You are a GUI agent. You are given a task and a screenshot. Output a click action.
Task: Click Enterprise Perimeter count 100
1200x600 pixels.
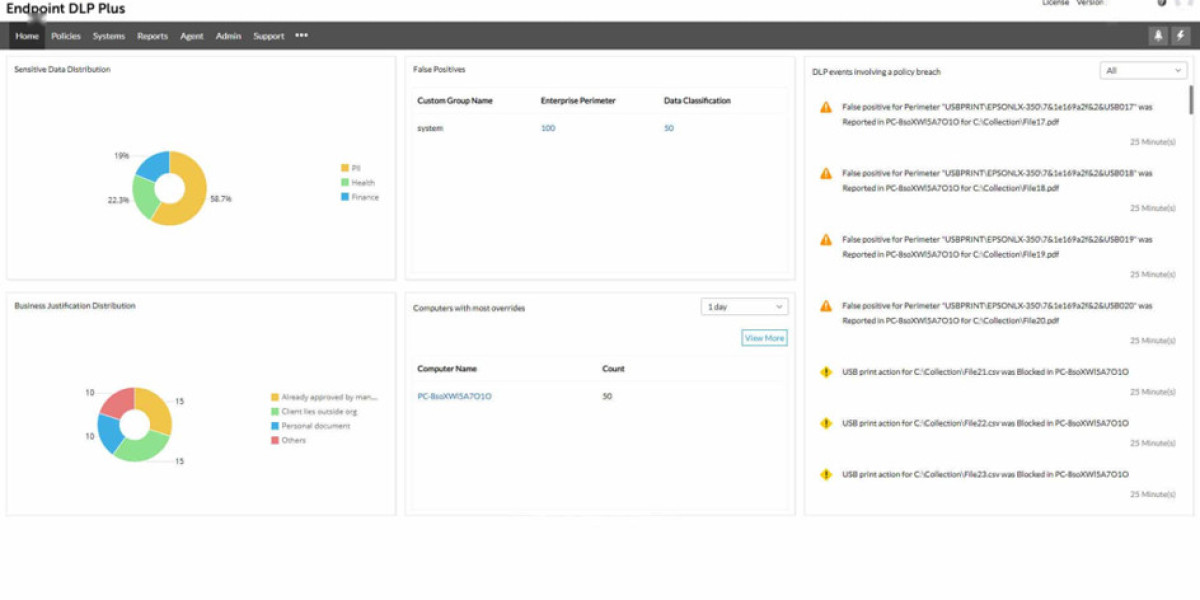click(x=548, y=129)
